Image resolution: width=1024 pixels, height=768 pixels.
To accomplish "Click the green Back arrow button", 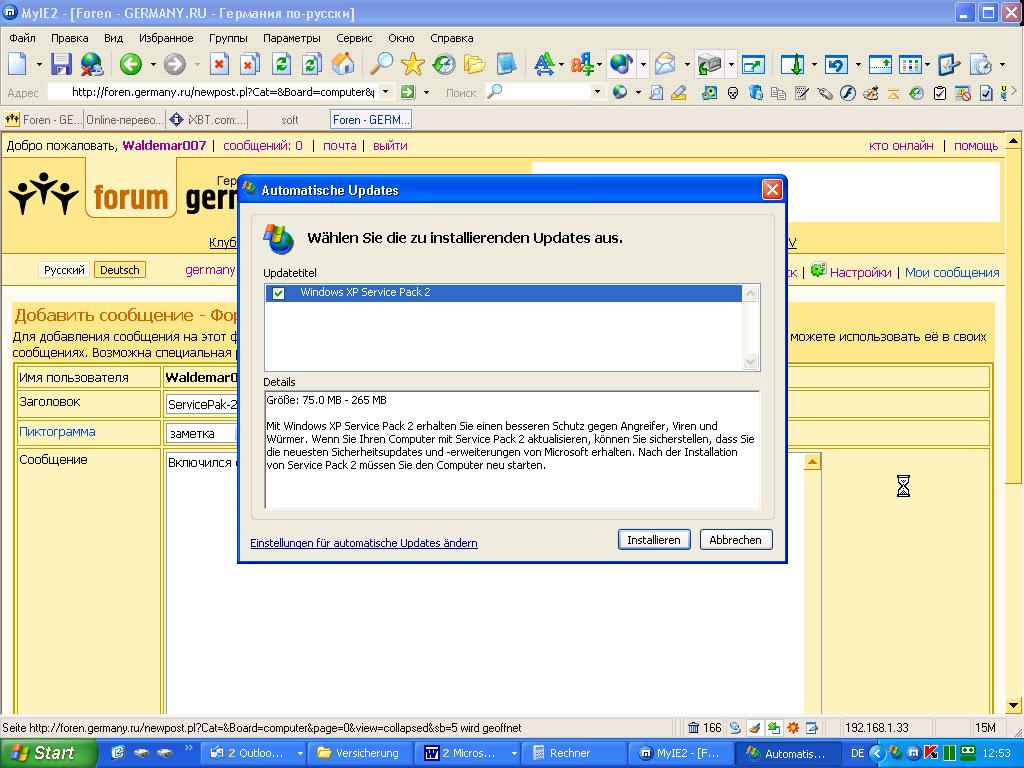I will click(131, 64).
